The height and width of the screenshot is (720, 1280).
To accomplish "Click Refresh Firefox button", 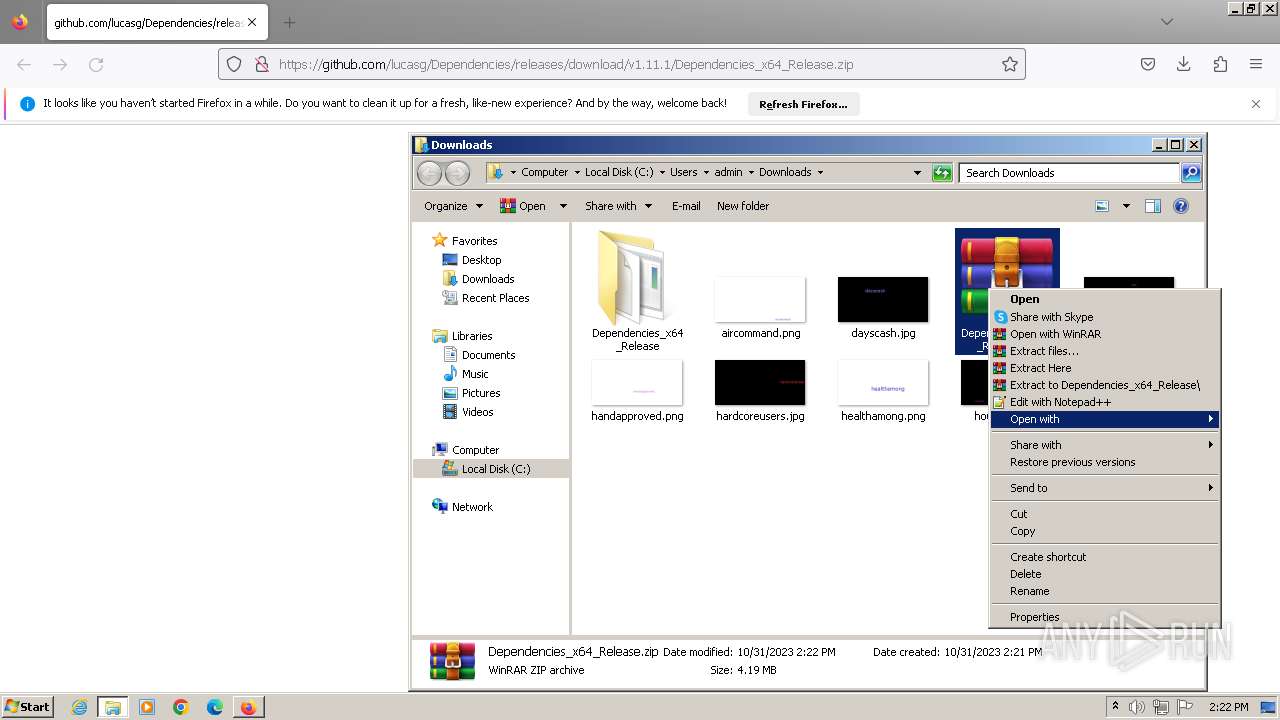I will [803, 104].
